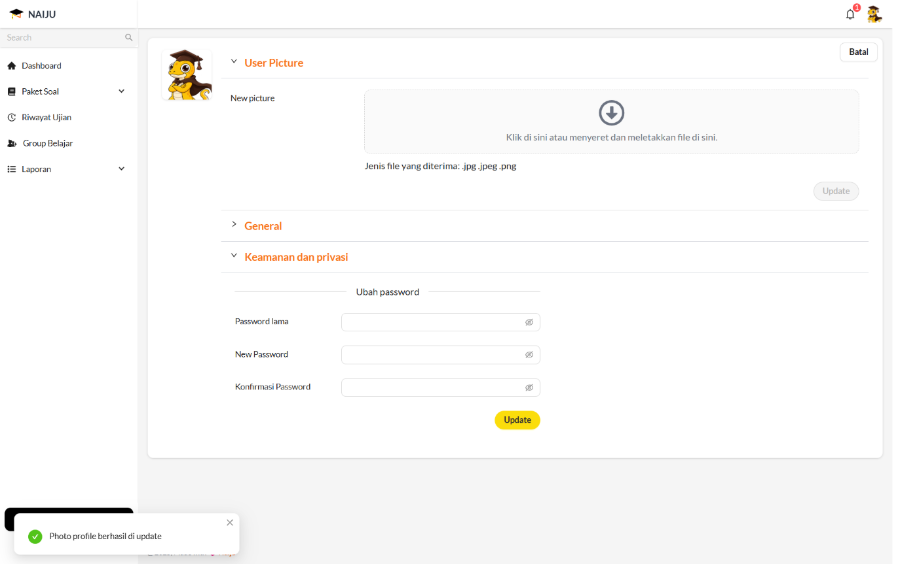Screen dimensions: 900x564
Task: Click the Keamanan dan privasi heading
Action: point(296,257)
